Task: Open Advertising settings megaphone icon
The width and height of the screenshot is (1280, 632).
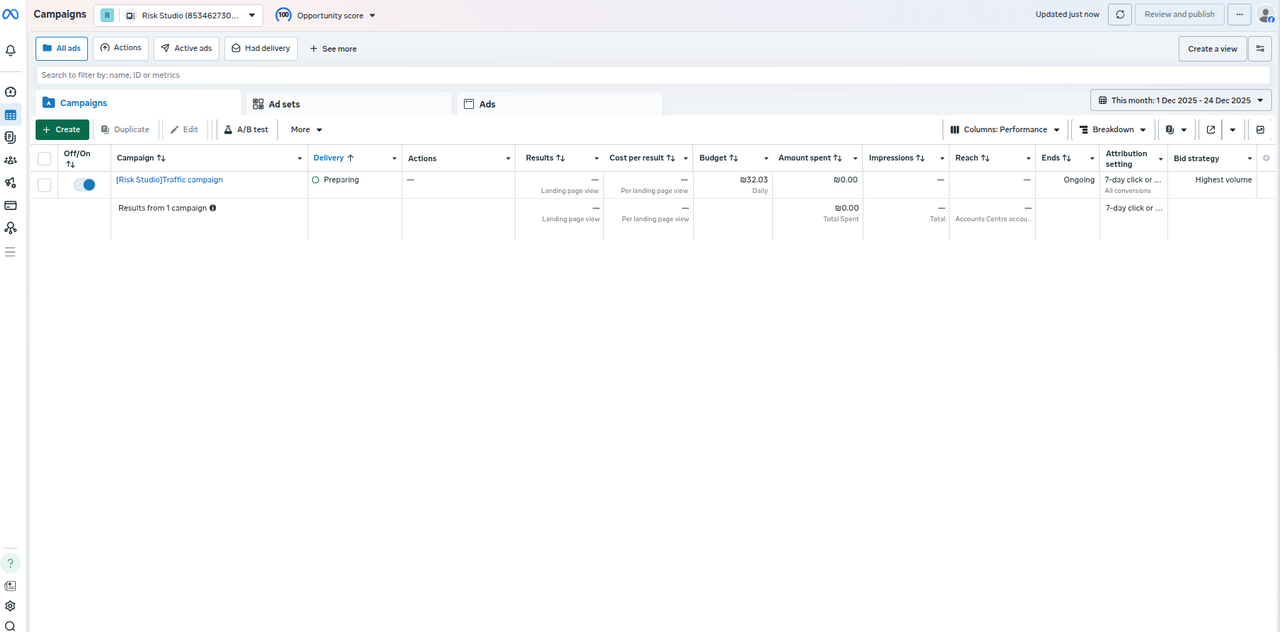Action: click(11, 183)
